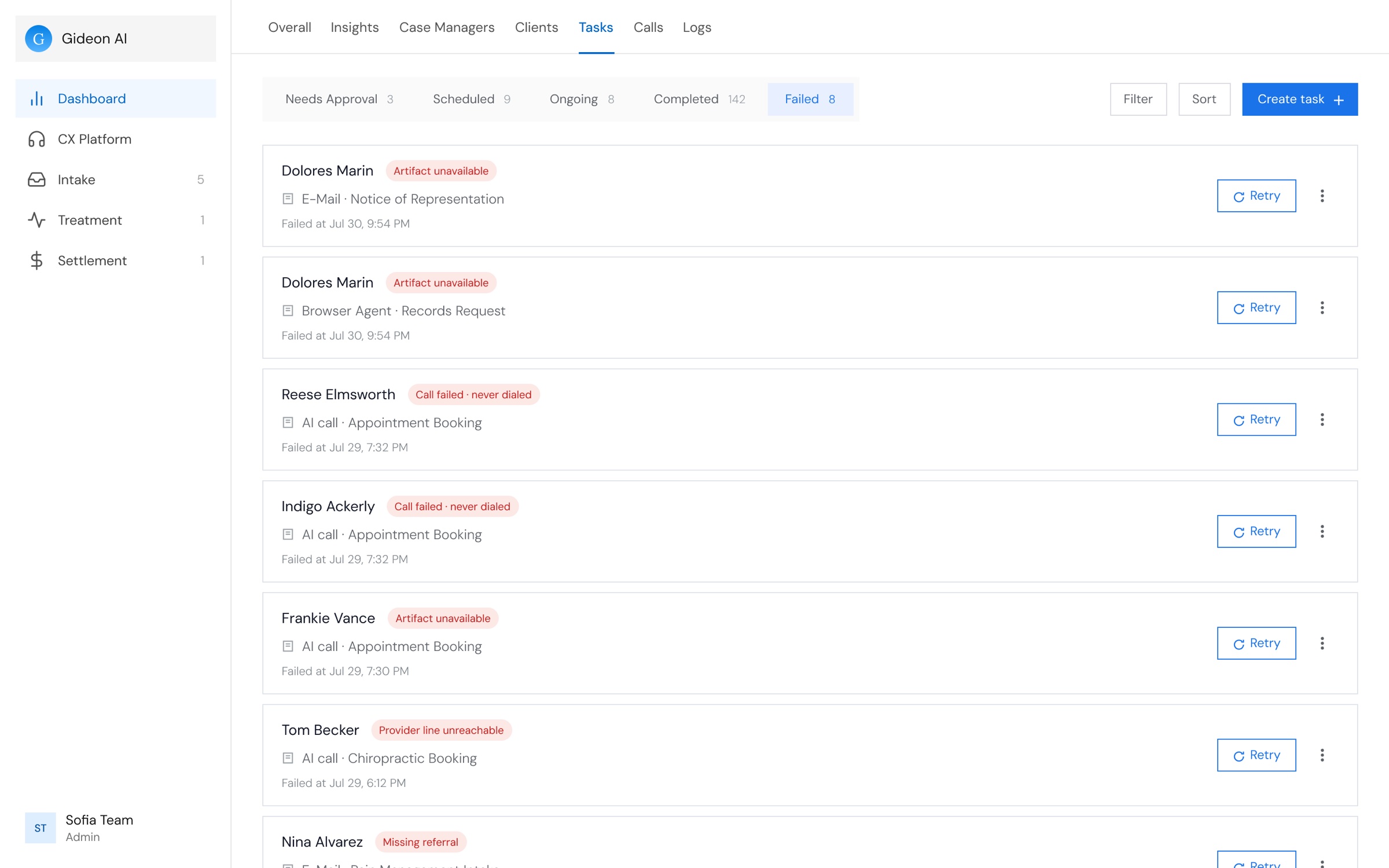Show the Needs Approval tasks
The image size is (1389, 868).
(x=339, y=99)
